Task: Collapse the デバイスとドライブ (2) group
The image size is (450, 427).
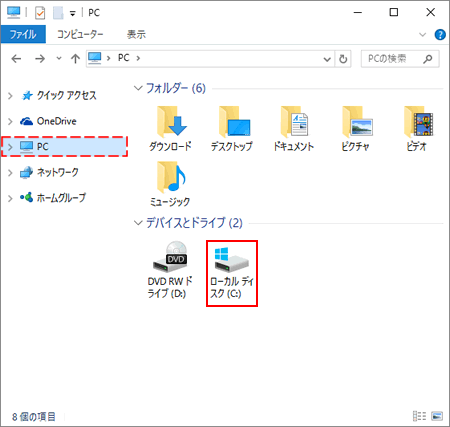Action: click(138, 223)
